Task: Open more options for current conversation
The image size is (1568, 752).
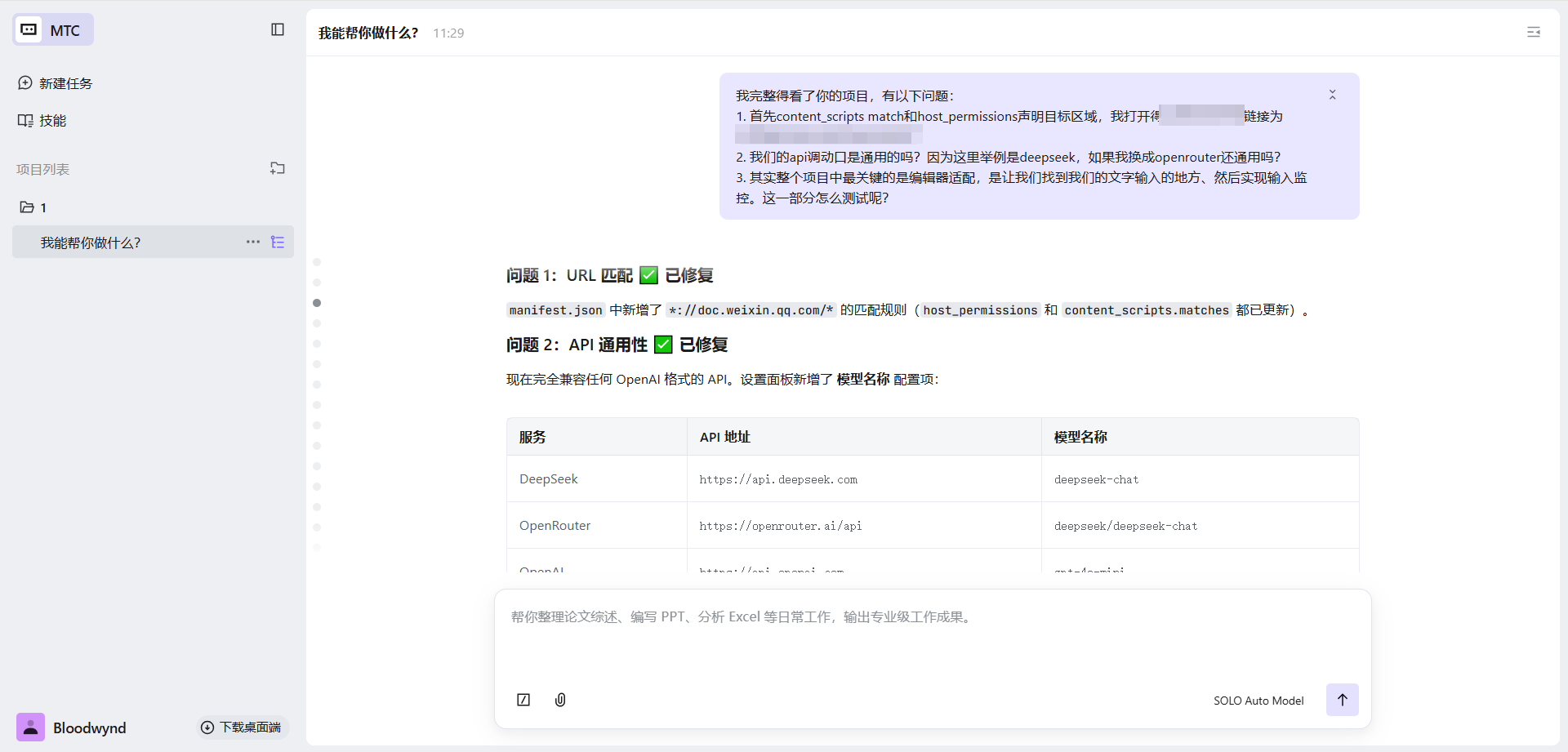Action: pyautogui.click(x=253, y=242)
